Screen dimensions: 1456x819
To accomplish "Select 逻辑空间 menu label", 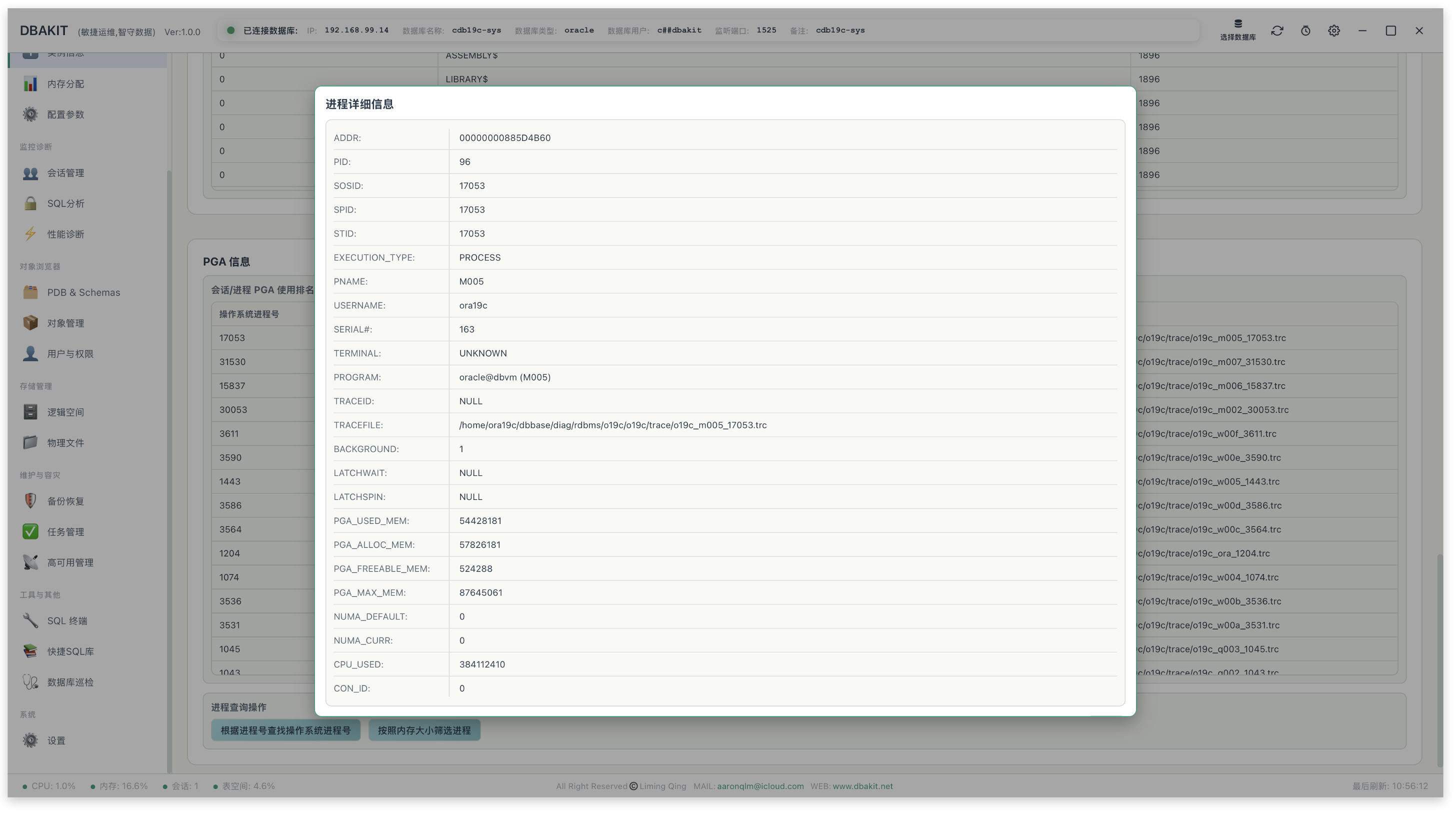I will tap(65, 412).
